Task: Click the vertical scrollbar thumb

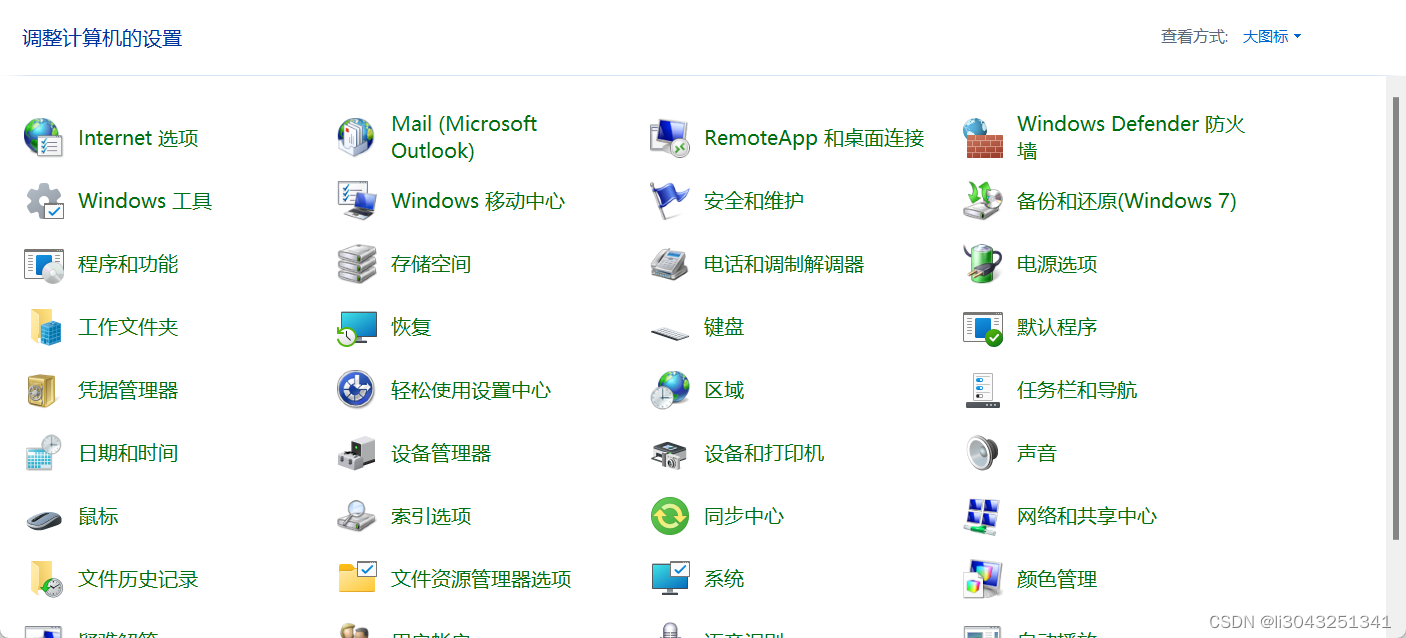Action: pyautogui.click(x=1396, y=318)
